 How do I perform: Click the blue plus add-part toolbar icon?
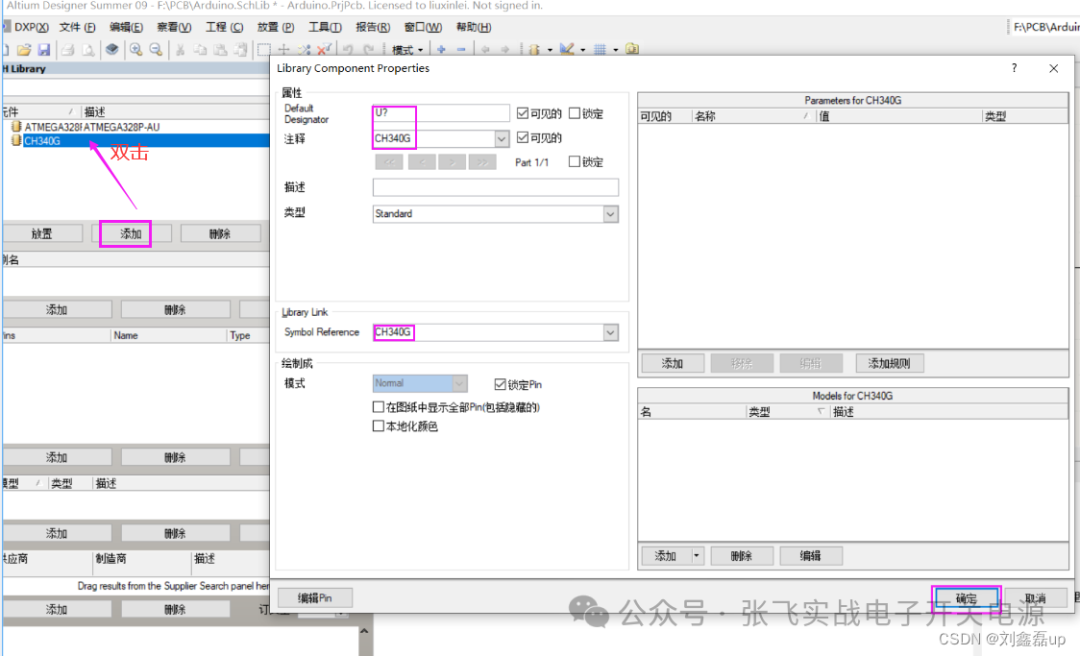click(x=441, y=49)
